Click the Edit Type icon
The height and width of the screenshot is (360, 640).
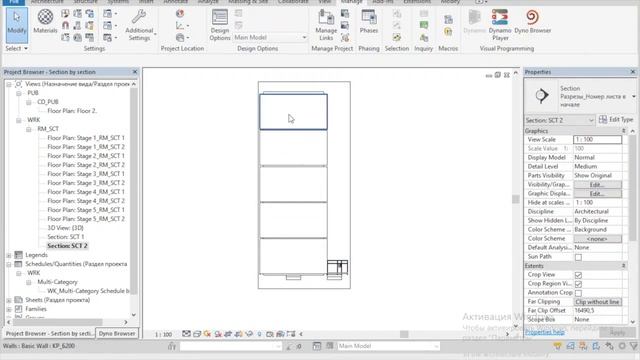tap(603, 120)
